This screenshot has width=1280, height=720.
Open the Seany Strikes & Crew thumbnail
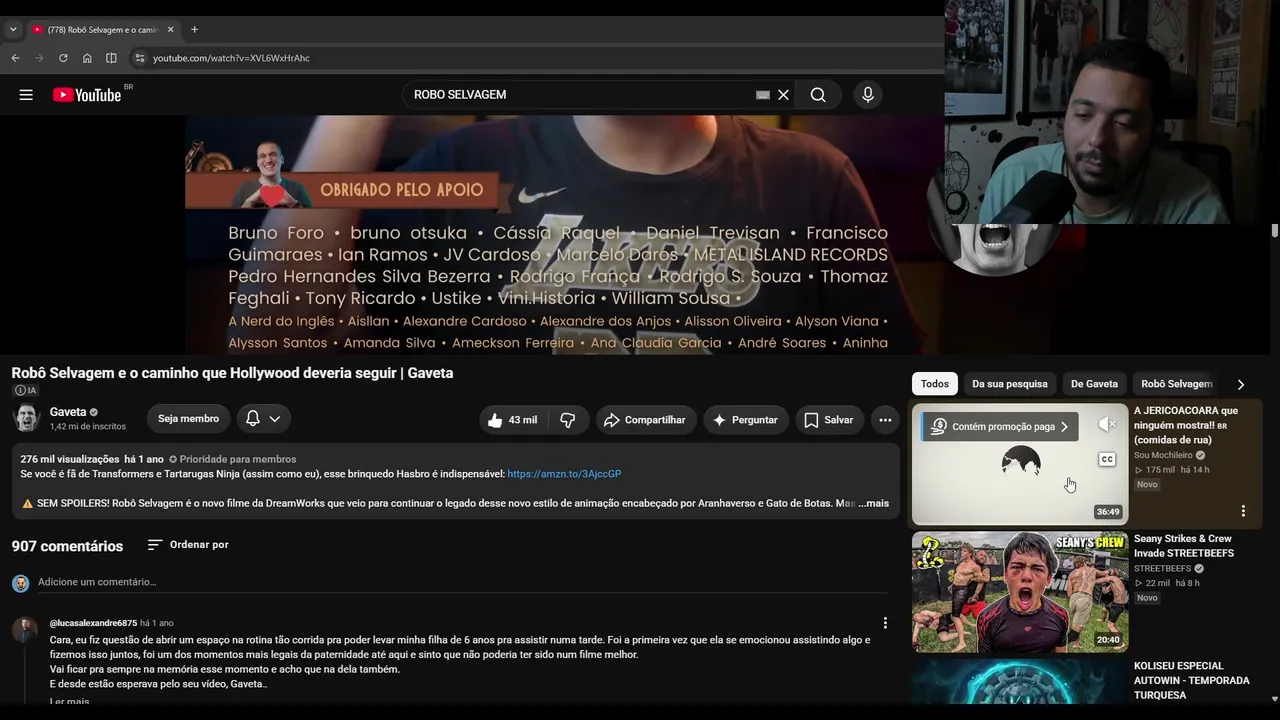click(1020, 592)
